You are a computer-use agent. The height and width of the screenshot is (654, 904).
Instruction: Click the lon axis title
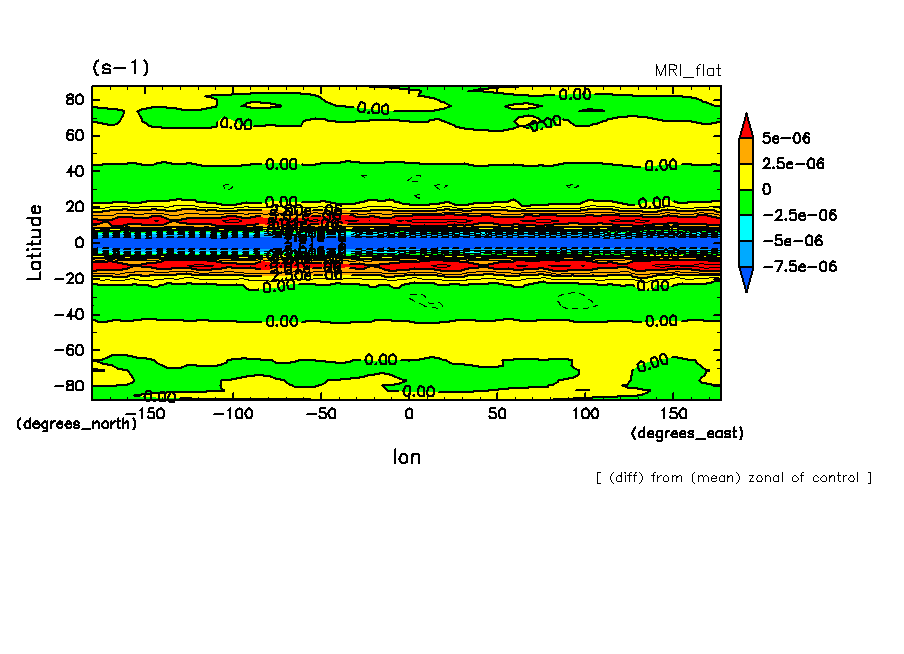pos(406,457)
